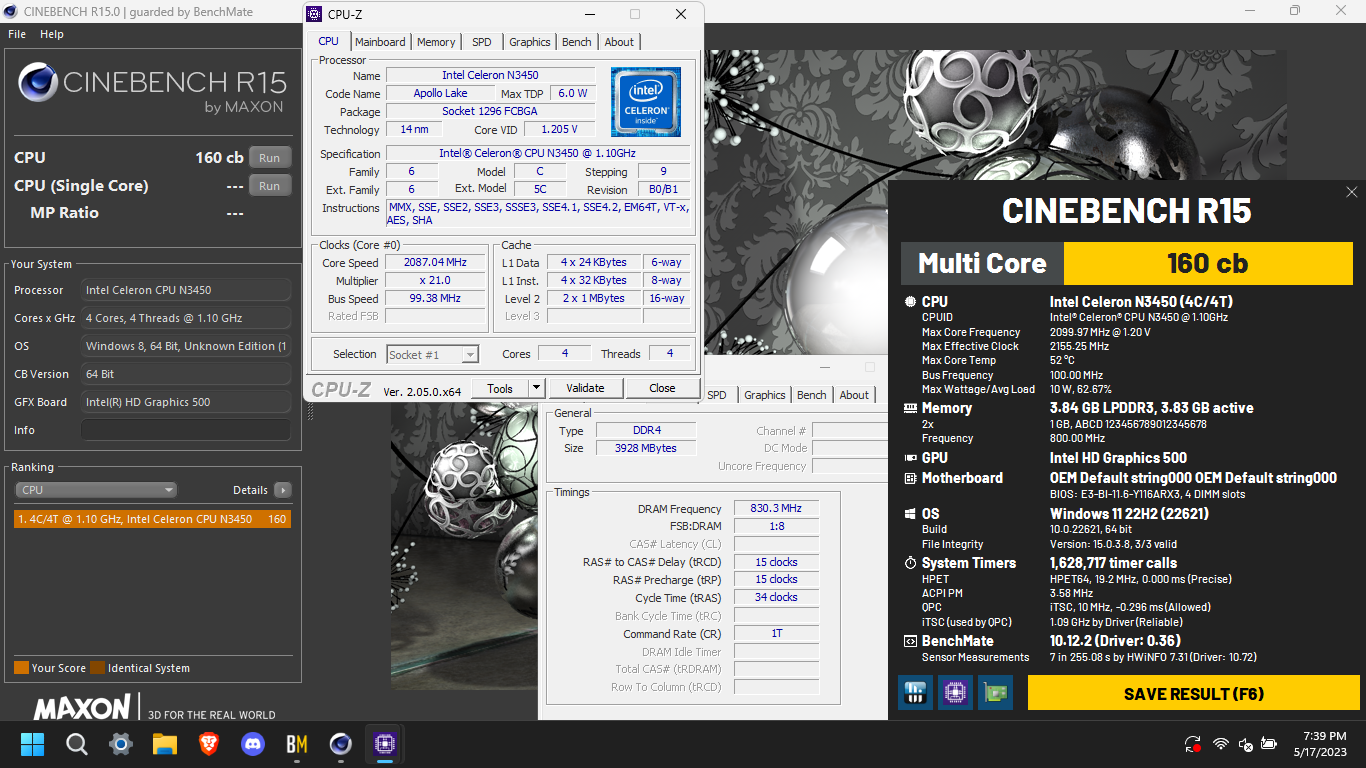Open the Graphics tab in front CPU-Z
This screenshot has height=768, width=1366.
pos(530,42)
